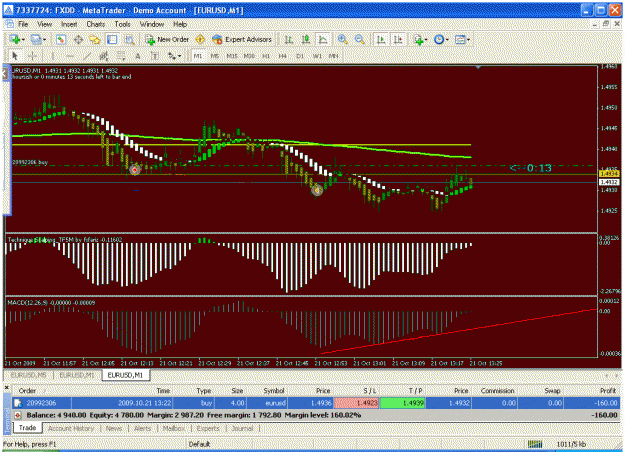Switch to H1 timeframe
This screenshot has width=625, height=452.
[x=266, y=56]
